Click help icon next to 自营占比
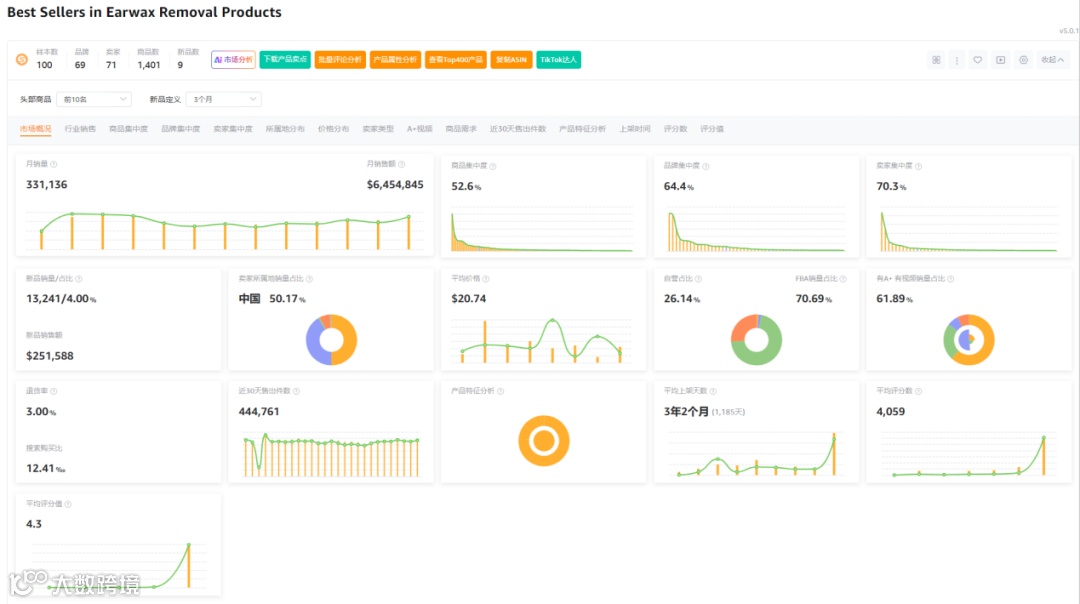Viewport: 1080px width, 604px height. tap(698, 279)
